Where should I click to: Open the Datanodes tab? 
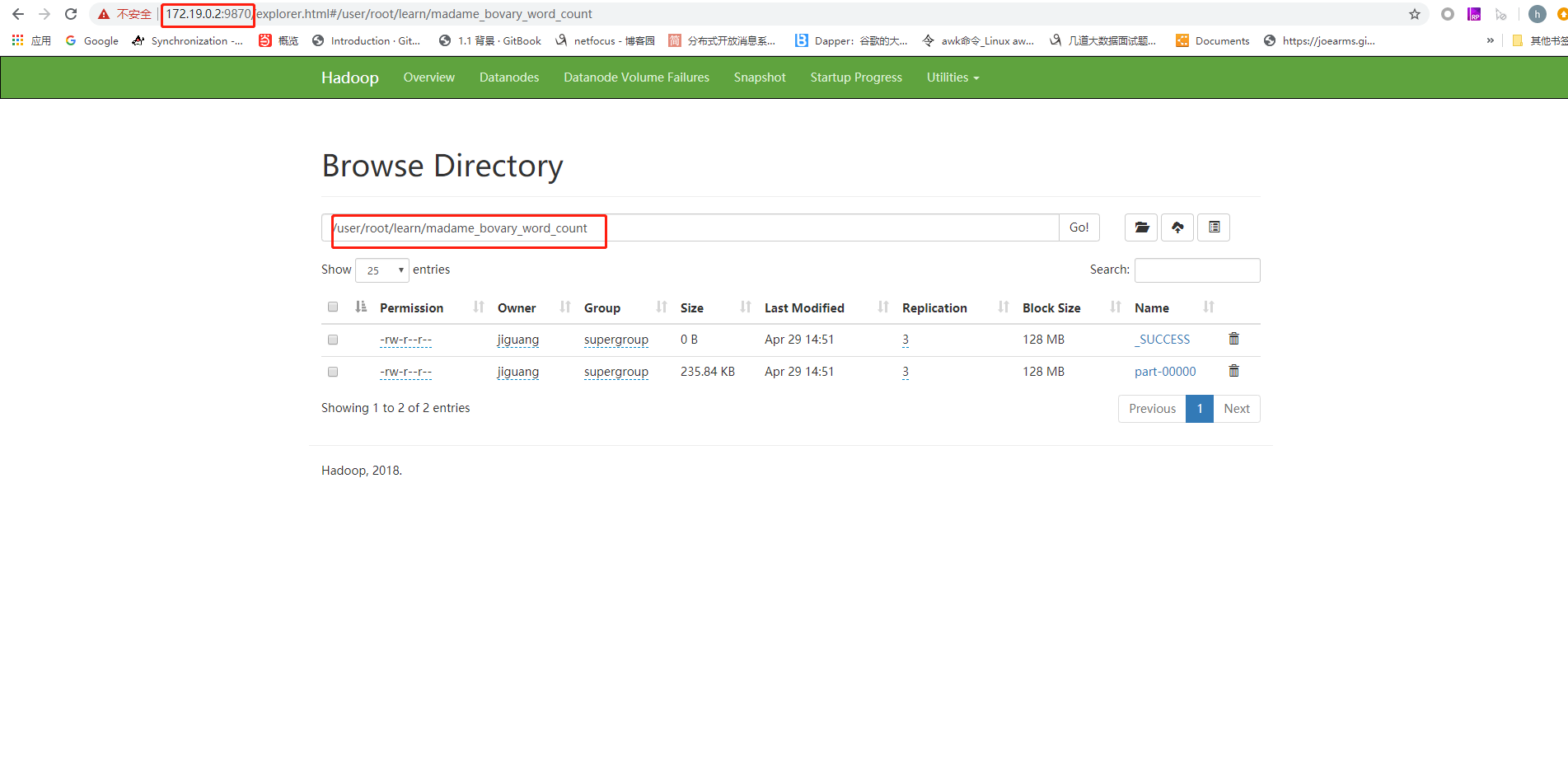509,77
